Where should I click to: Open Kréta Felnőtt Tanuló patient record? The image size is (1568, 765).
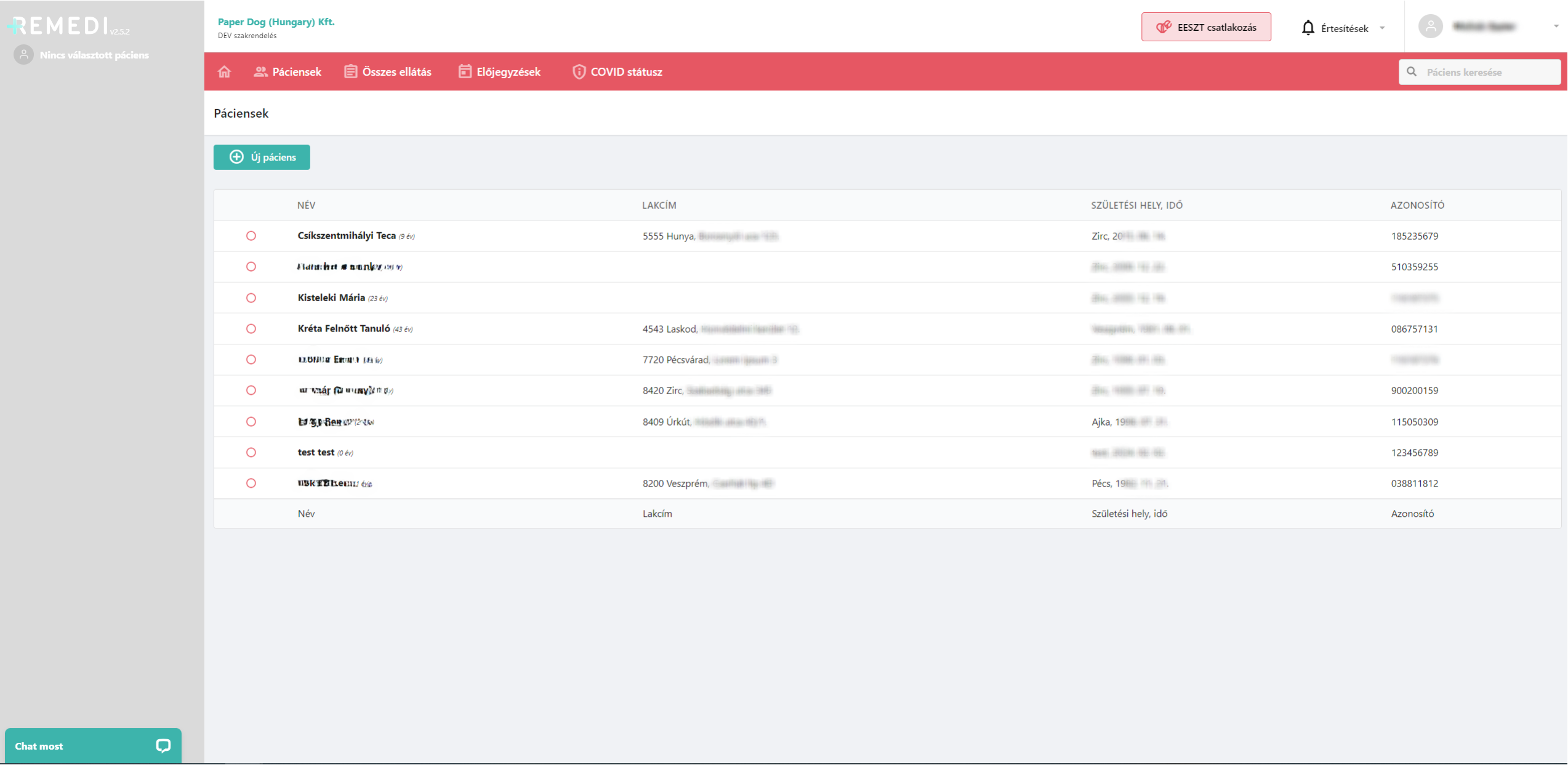click(x=344, y=329)
